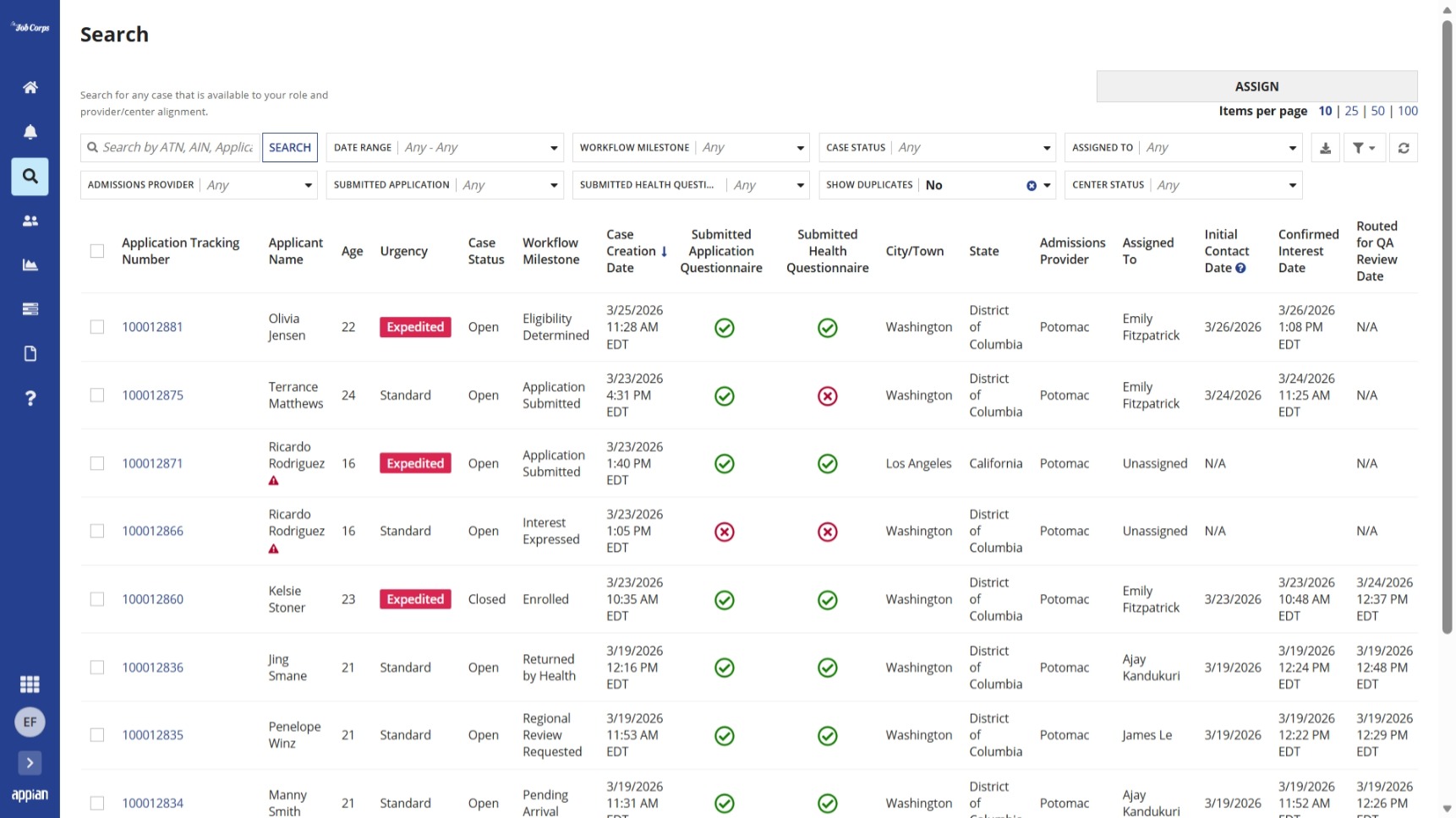The width and height of the screenshot is (1456, 818).
Task: Check the row for 100012881
Action: tap(97, 327)
